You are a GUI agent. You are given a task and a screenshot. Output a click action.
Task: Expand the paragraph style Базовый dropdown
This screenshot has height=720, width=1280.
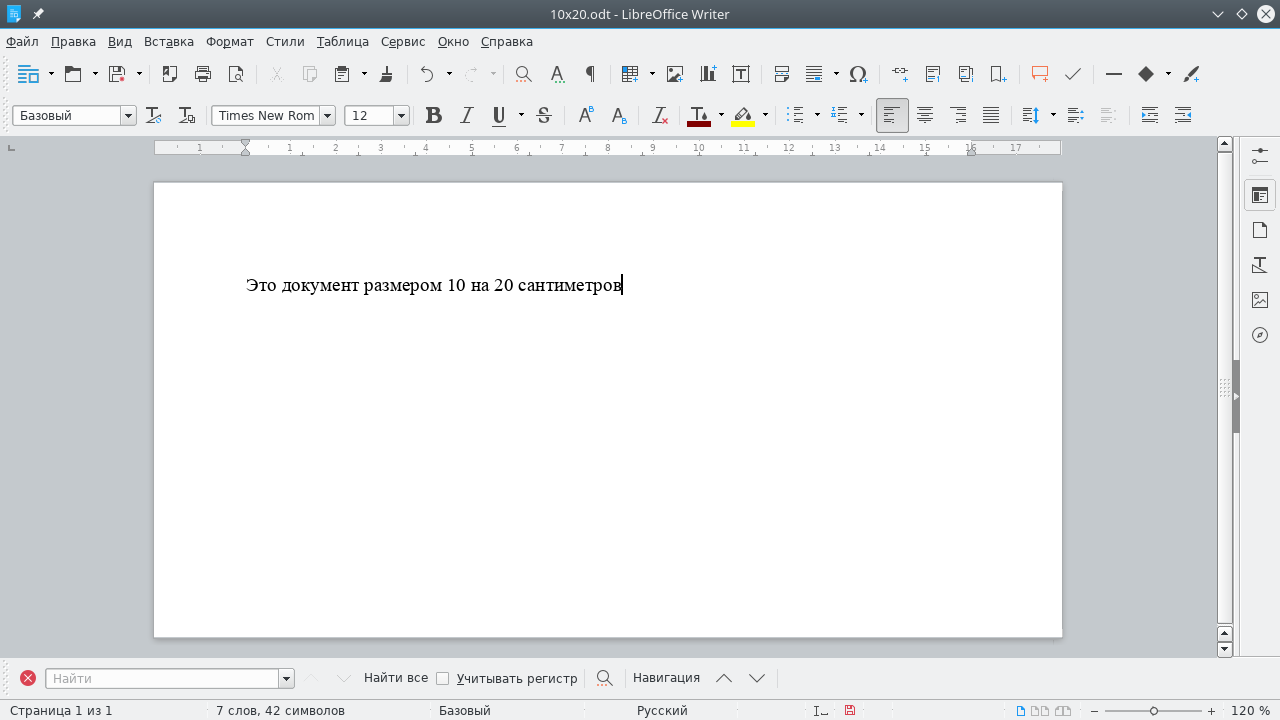click(128, 116)
